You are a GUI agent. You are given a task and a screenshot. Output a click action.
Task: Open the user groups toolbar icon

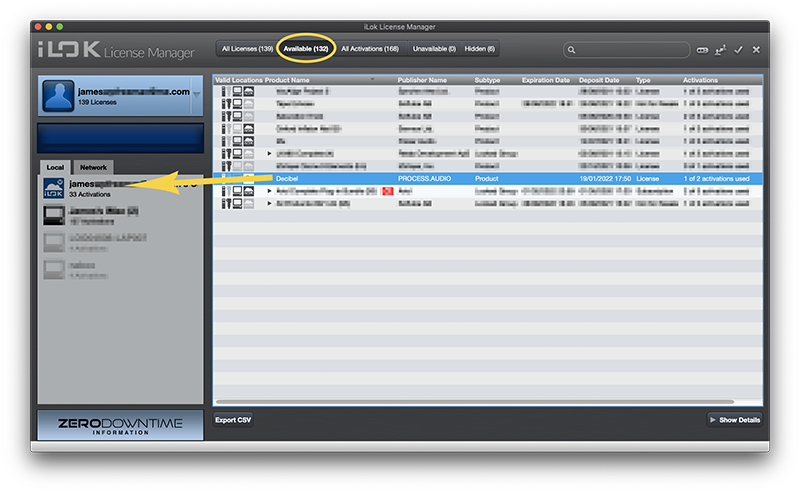720,50
